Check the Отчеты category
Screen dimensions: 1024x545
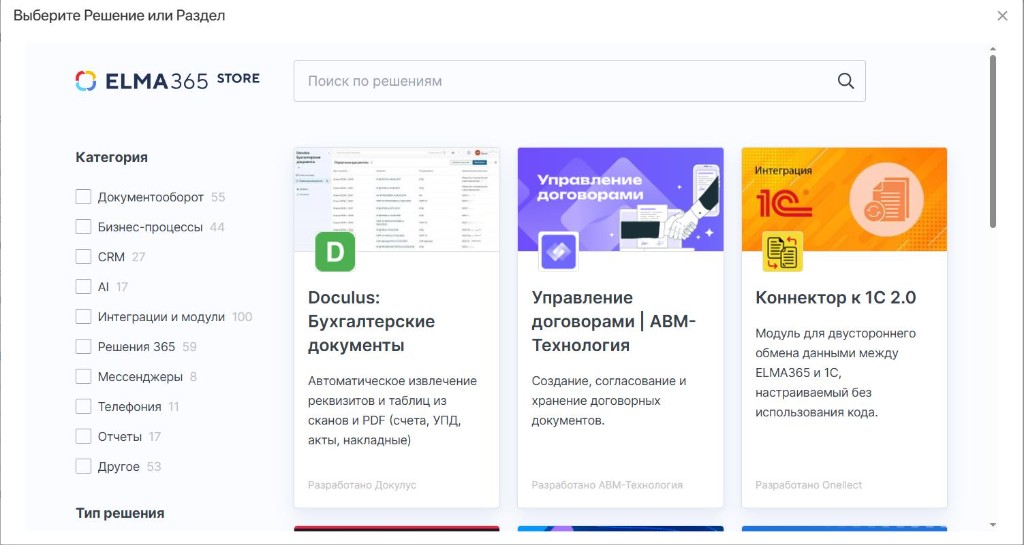point(83,437)
